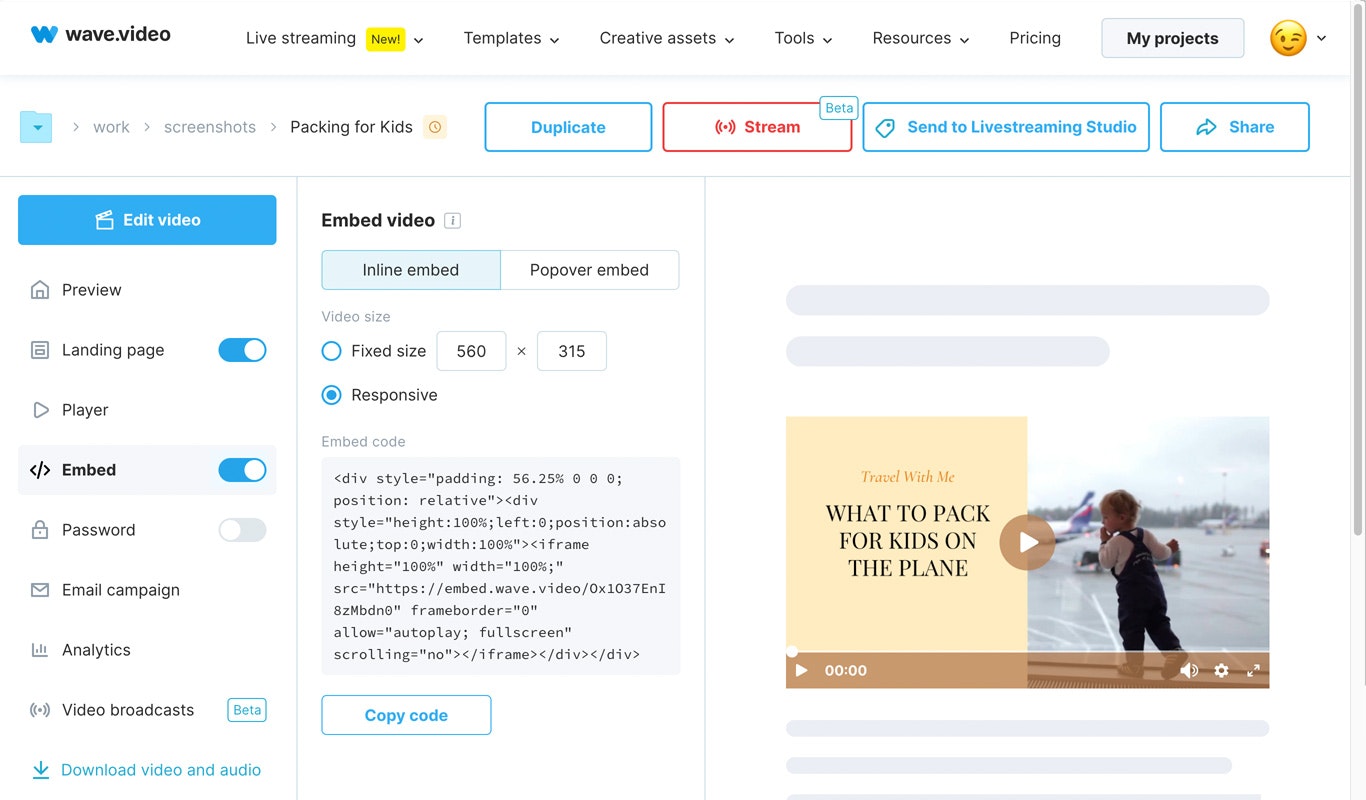Click the Duplicate button
This screenshot has width=1366, height=800.
point(568,127)
